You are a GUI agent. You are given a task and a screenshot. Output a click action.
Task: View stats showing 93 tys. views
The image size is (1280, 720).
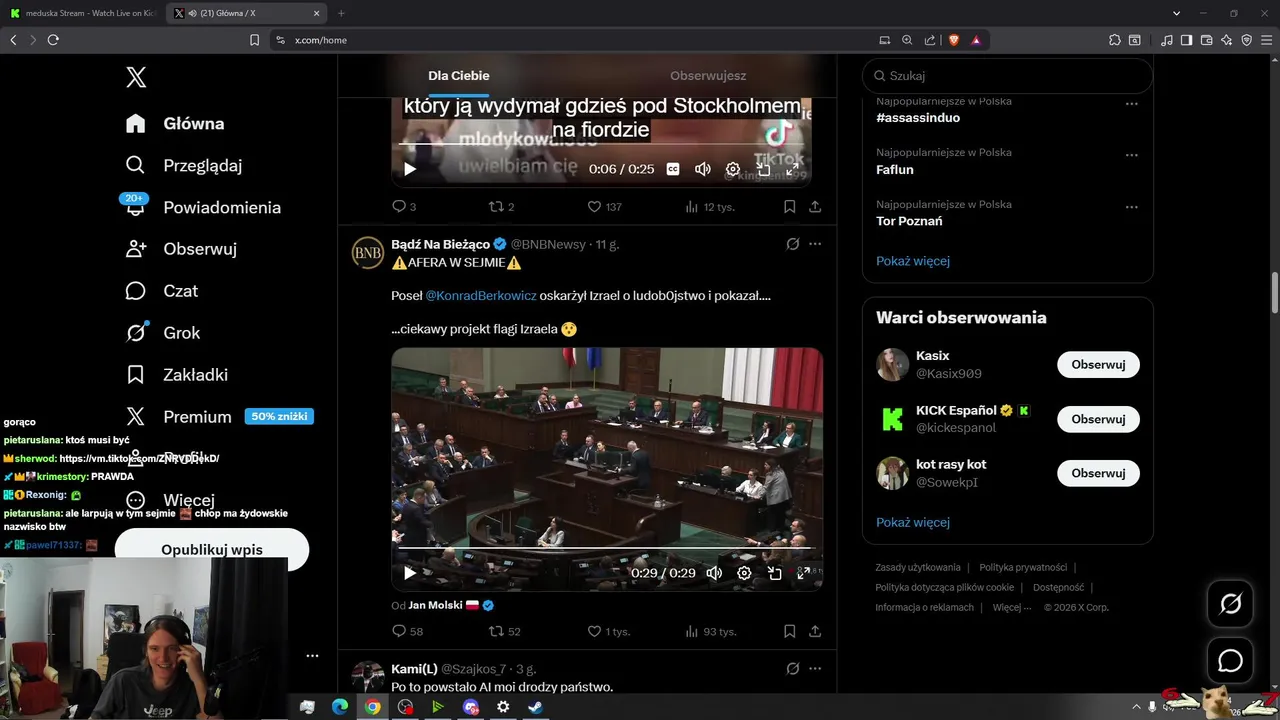click(710, 631)
